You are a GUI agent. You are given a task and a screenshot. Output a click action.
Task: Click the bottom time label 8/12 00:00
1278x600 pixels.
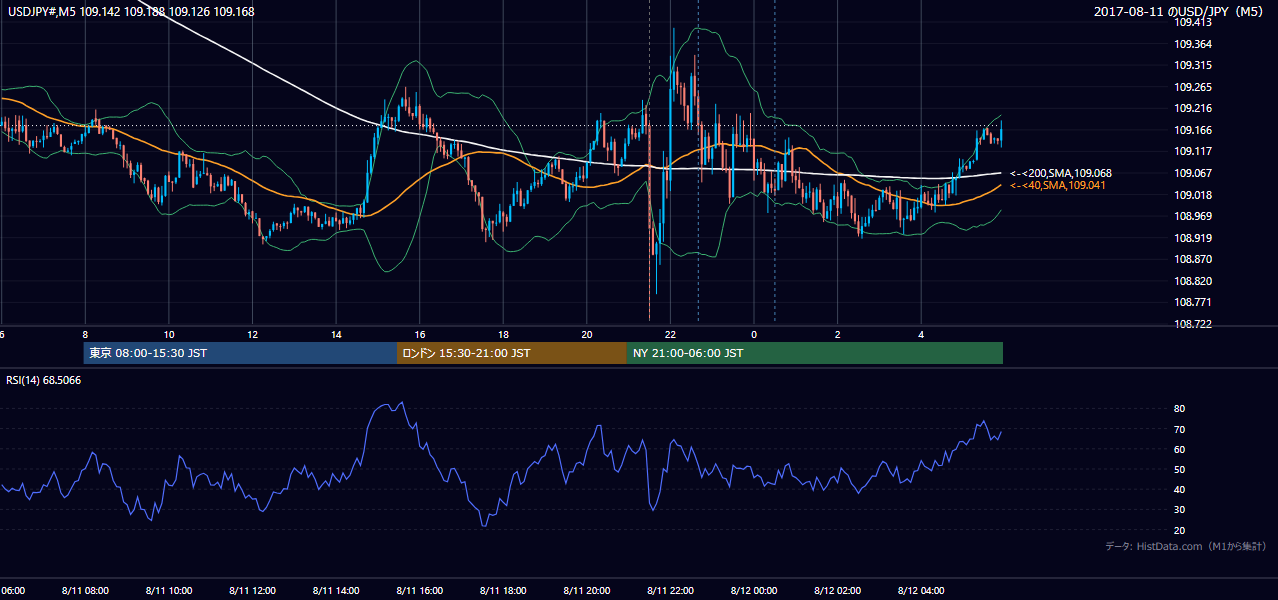[754, 591]
